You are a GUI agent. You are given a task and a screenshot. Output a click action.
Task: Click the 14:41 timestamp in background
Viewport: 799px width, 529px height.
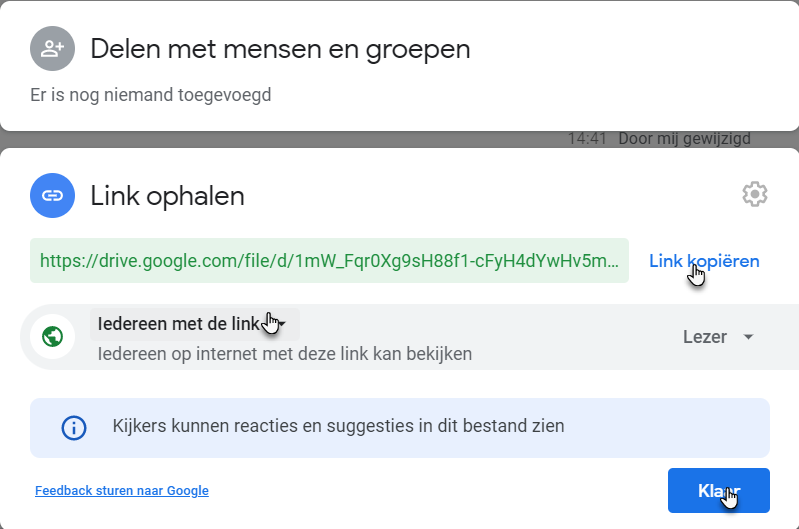[x=587, y=139]
